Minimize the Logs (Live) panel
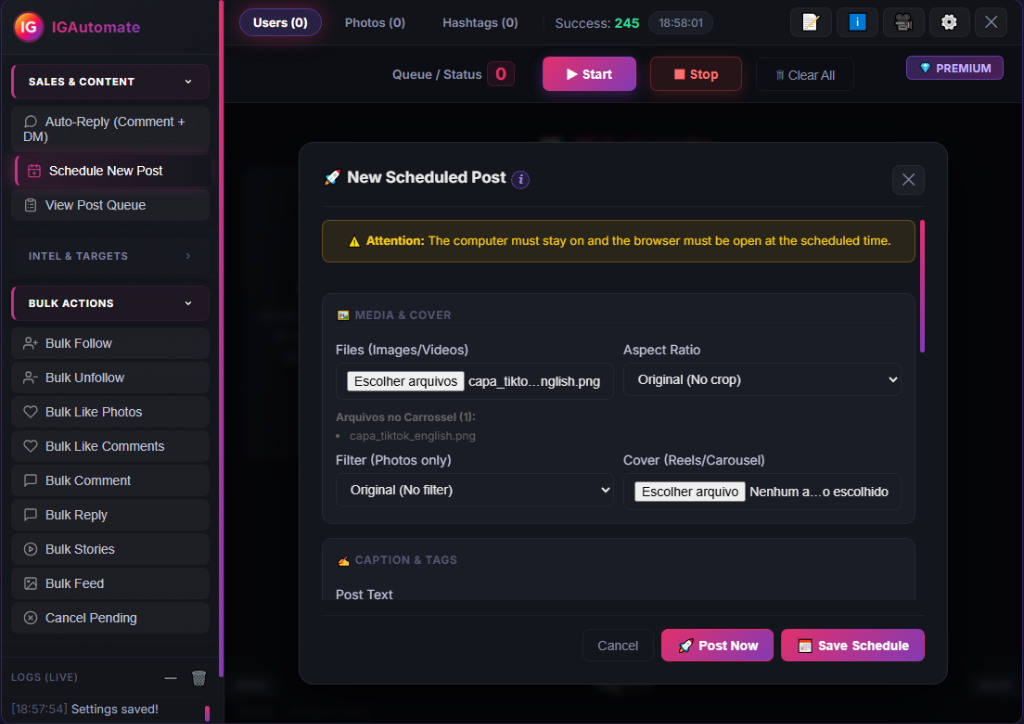Image resolution: width=1024 pixels, height=724 pixels. coord(170,678)
